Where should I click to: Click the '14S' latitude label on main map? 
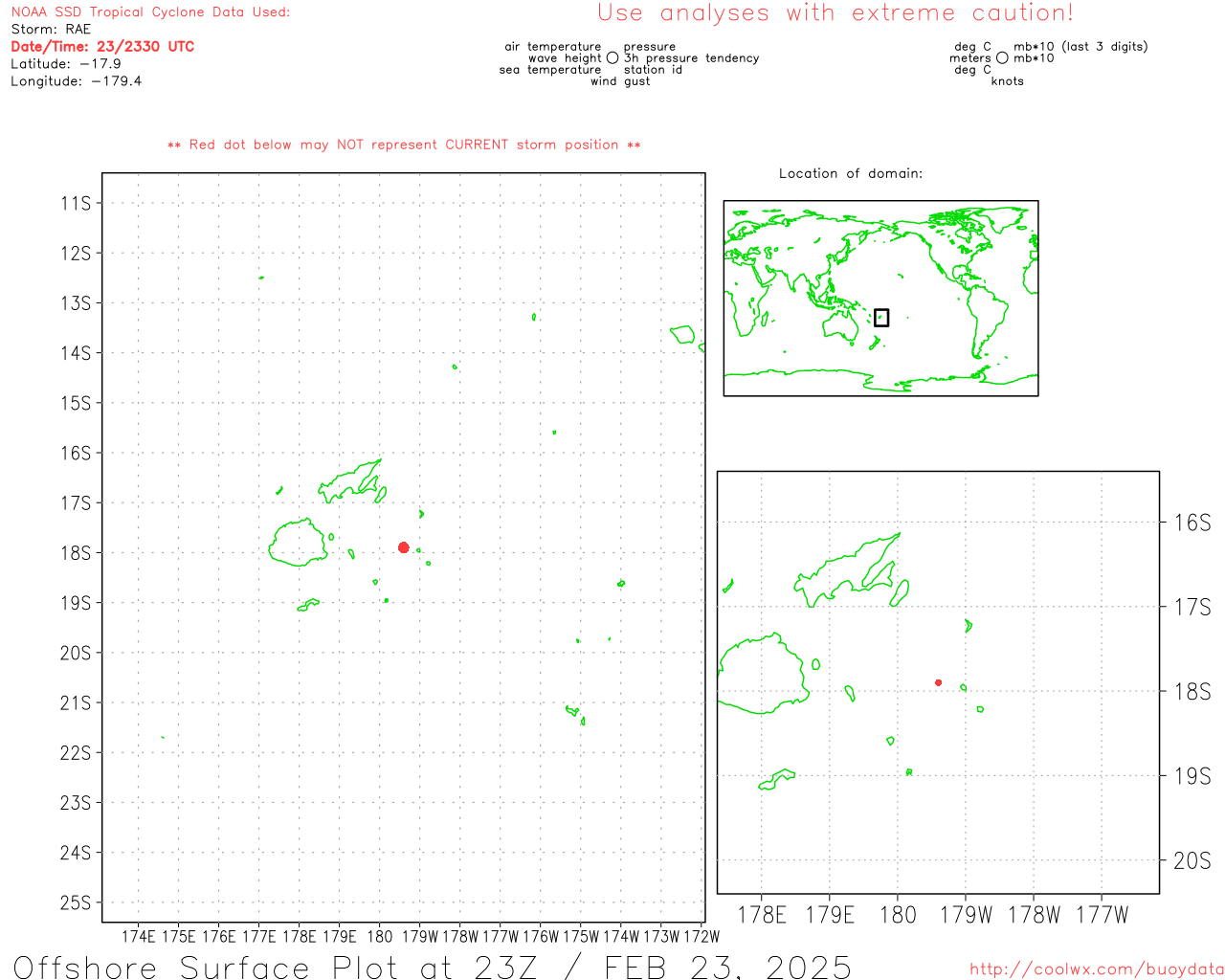pyautogui.click(x=76, y=353)
